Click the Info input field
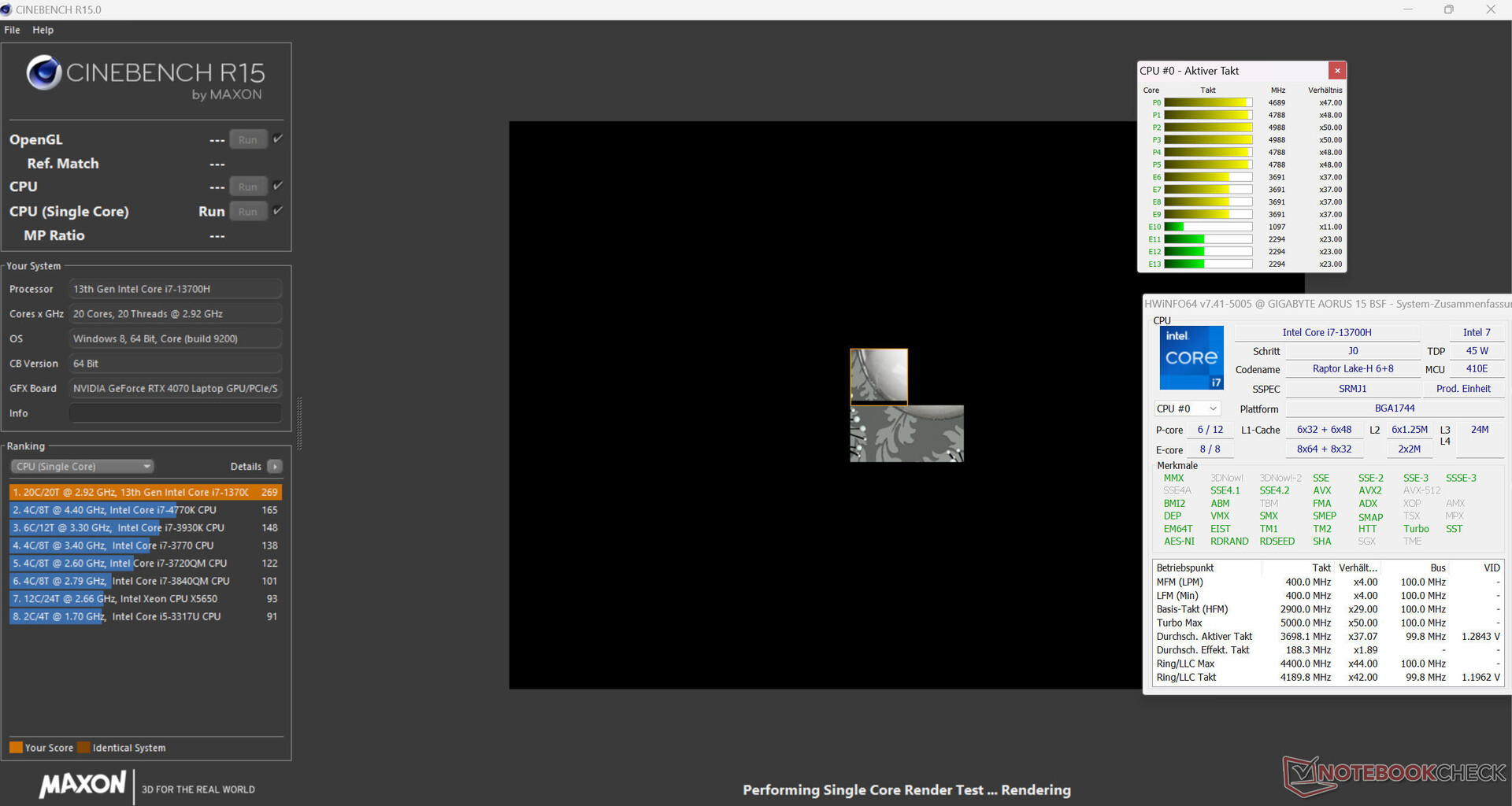 click(176, 413)
